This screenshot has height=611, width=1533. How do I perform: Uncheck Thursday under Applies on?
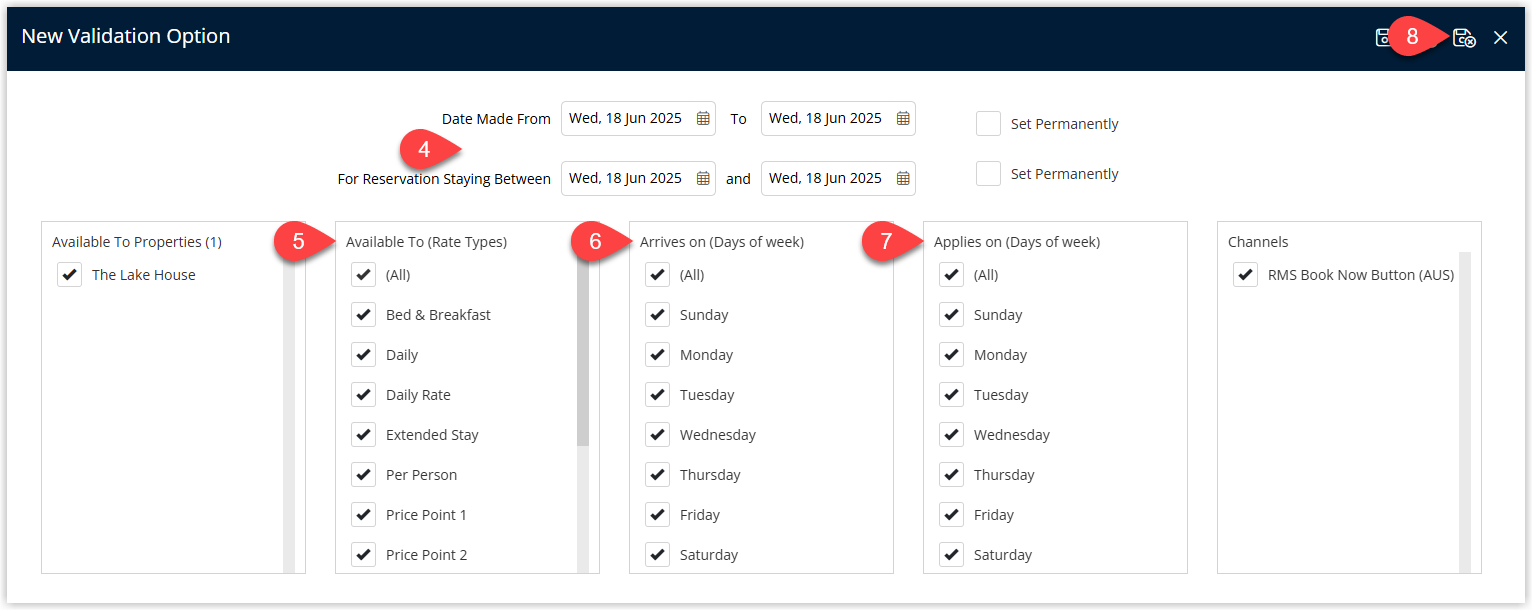(951, 474)
